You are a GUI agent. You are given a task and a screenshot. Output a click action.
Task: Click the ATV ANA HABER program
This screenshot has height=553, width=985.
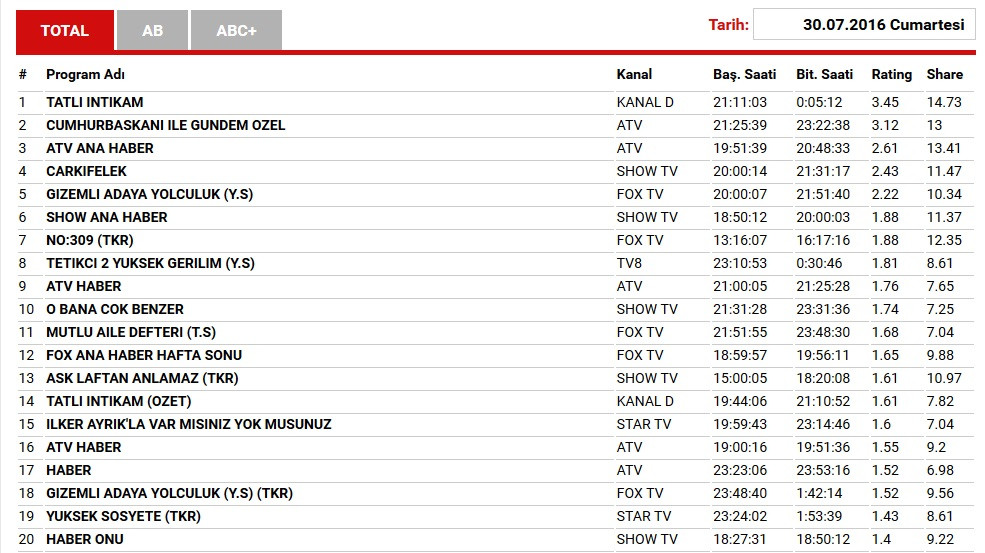tap(100, 148)
